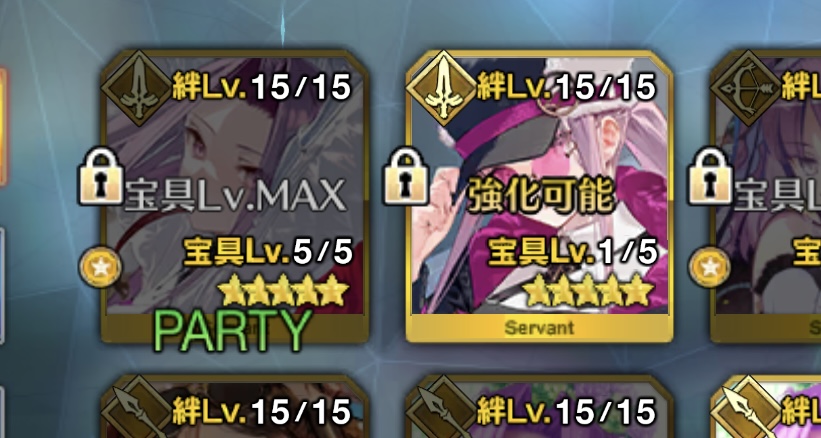
Task: Click the Lancer icon on bottom-middle card
Action: [x=442, y=411]
